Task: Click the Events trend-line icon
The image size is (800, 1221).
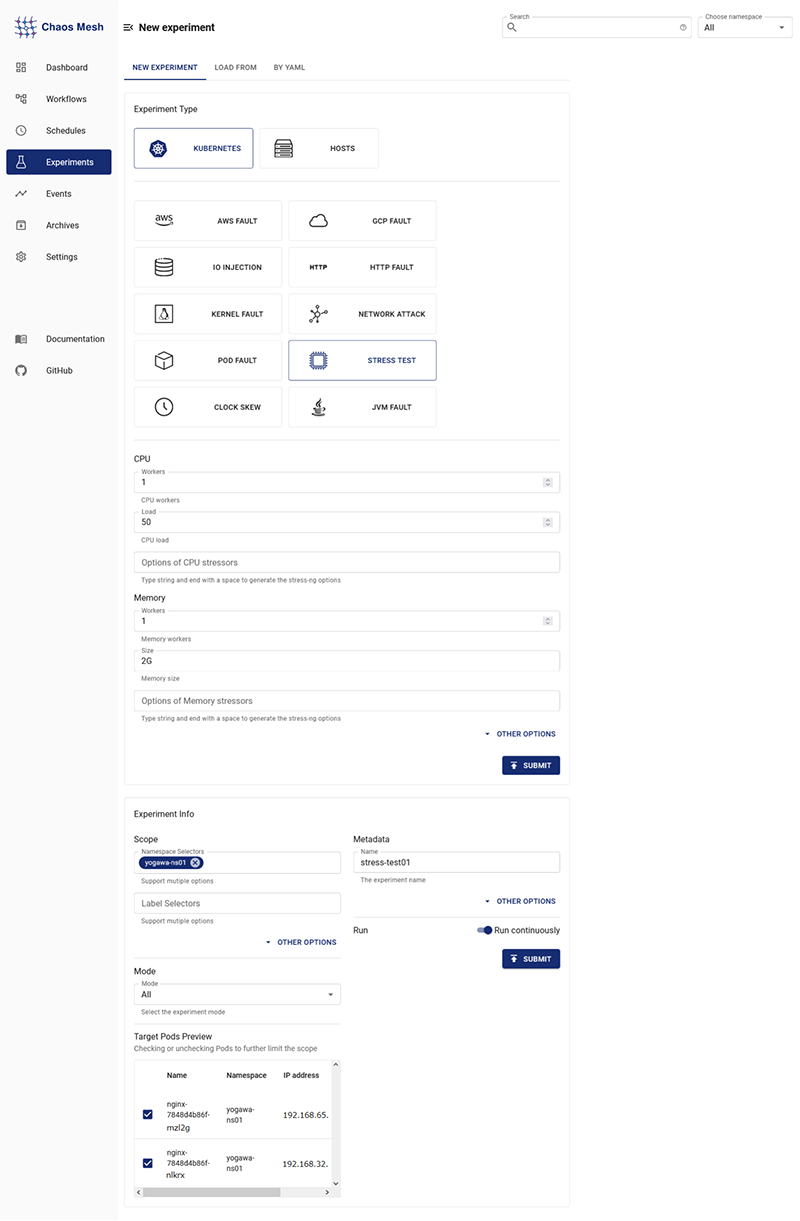Action: pyautogui.click(x=21, y=193)
